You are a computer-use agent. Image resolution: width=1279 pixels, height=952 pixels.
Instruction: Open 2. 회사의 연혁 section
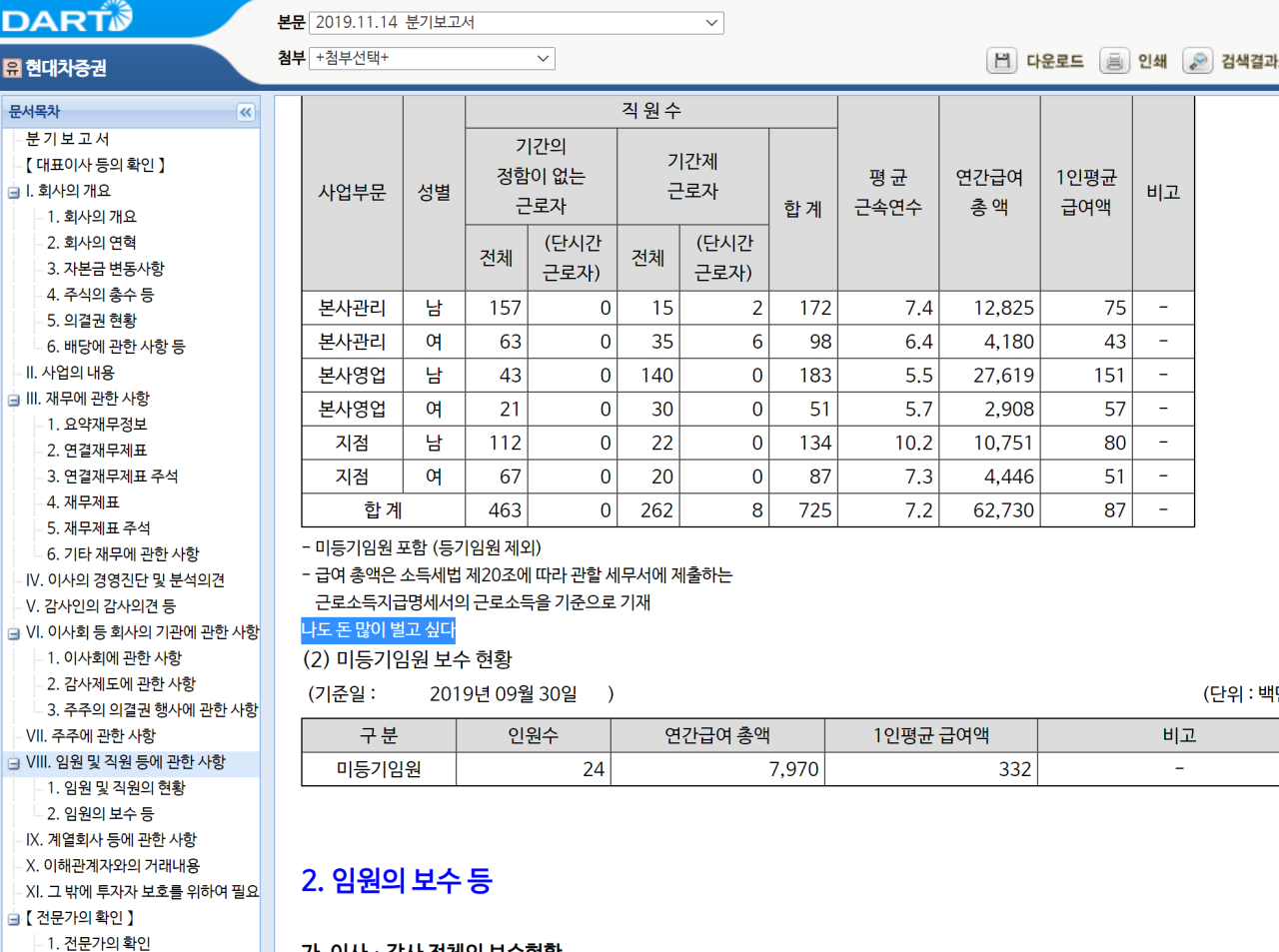92,243
